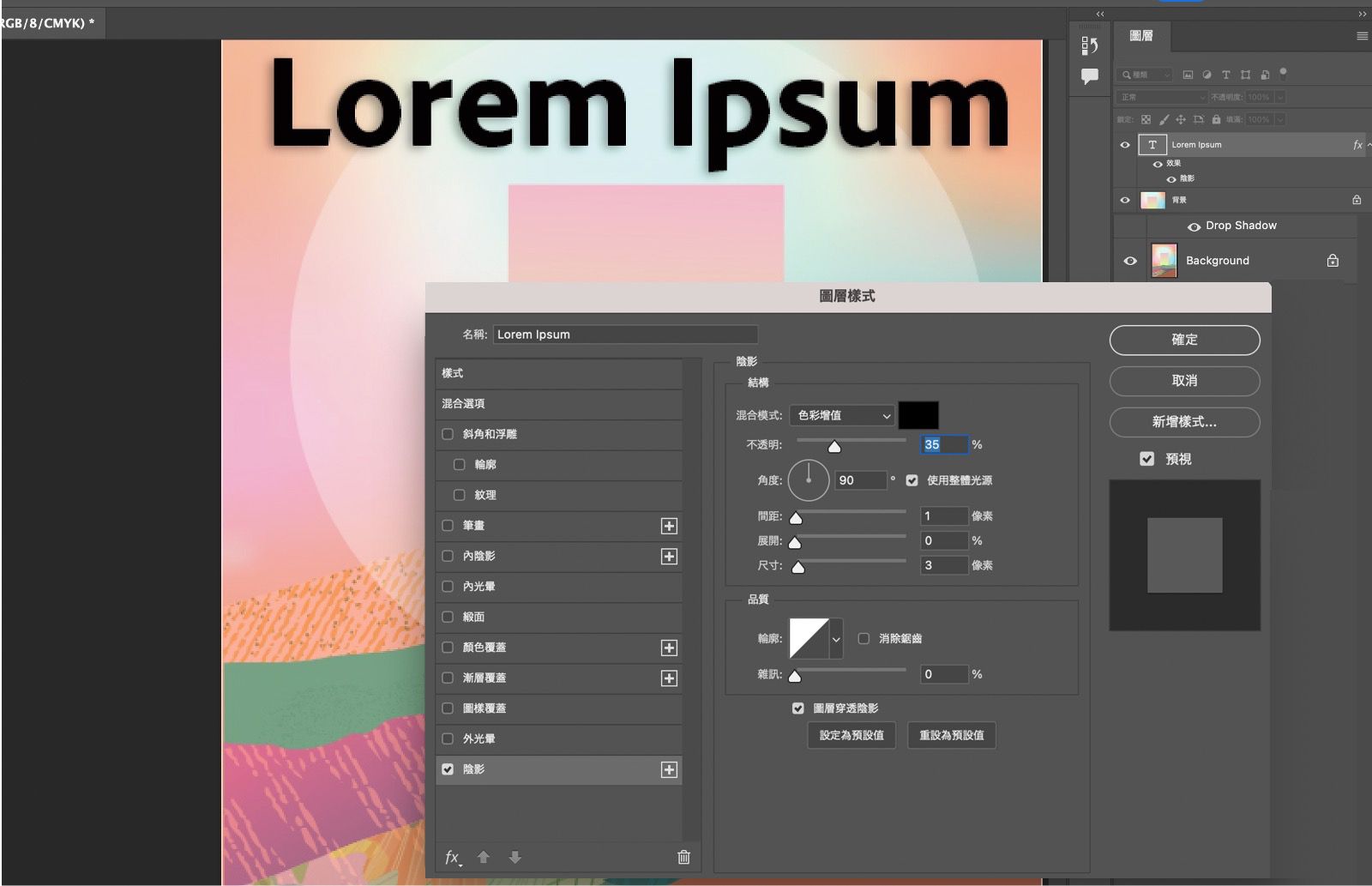Screen dimensions: 1372x886
Task: Open the layer 填滿 fill dropdown arrow
Action: (1280, 119)
